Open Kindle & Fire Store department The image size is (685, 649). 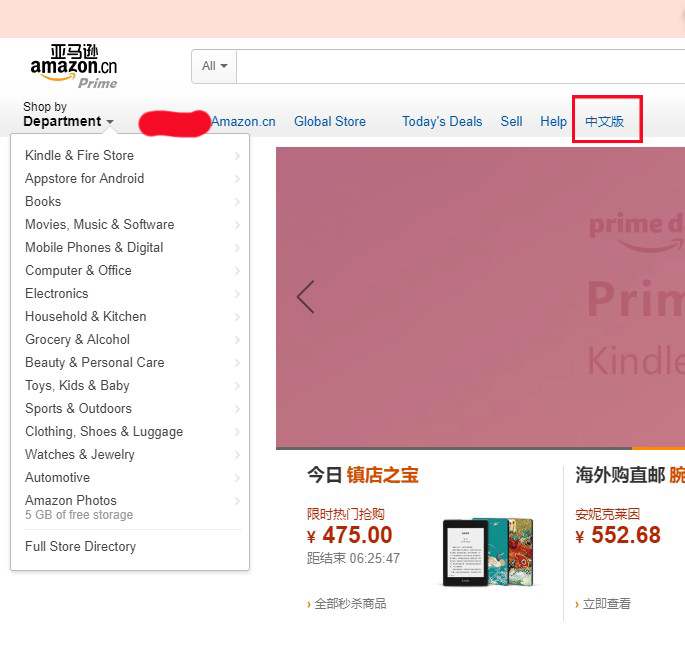click(x=80, y=155)
